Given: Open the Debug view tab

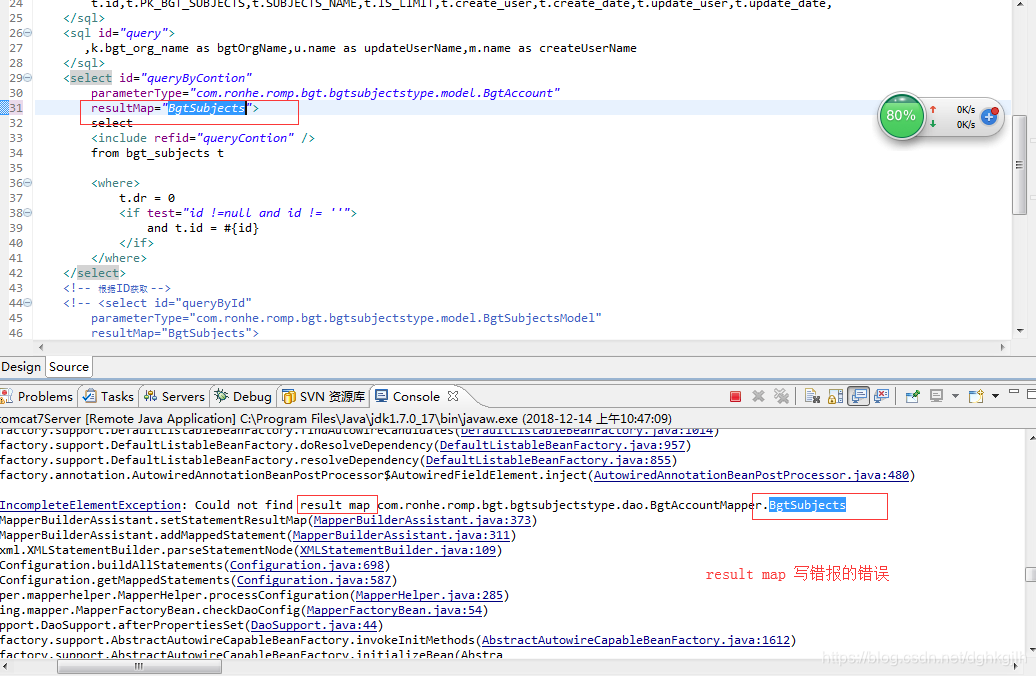Looking at the screenshot, I should [243, 396].
